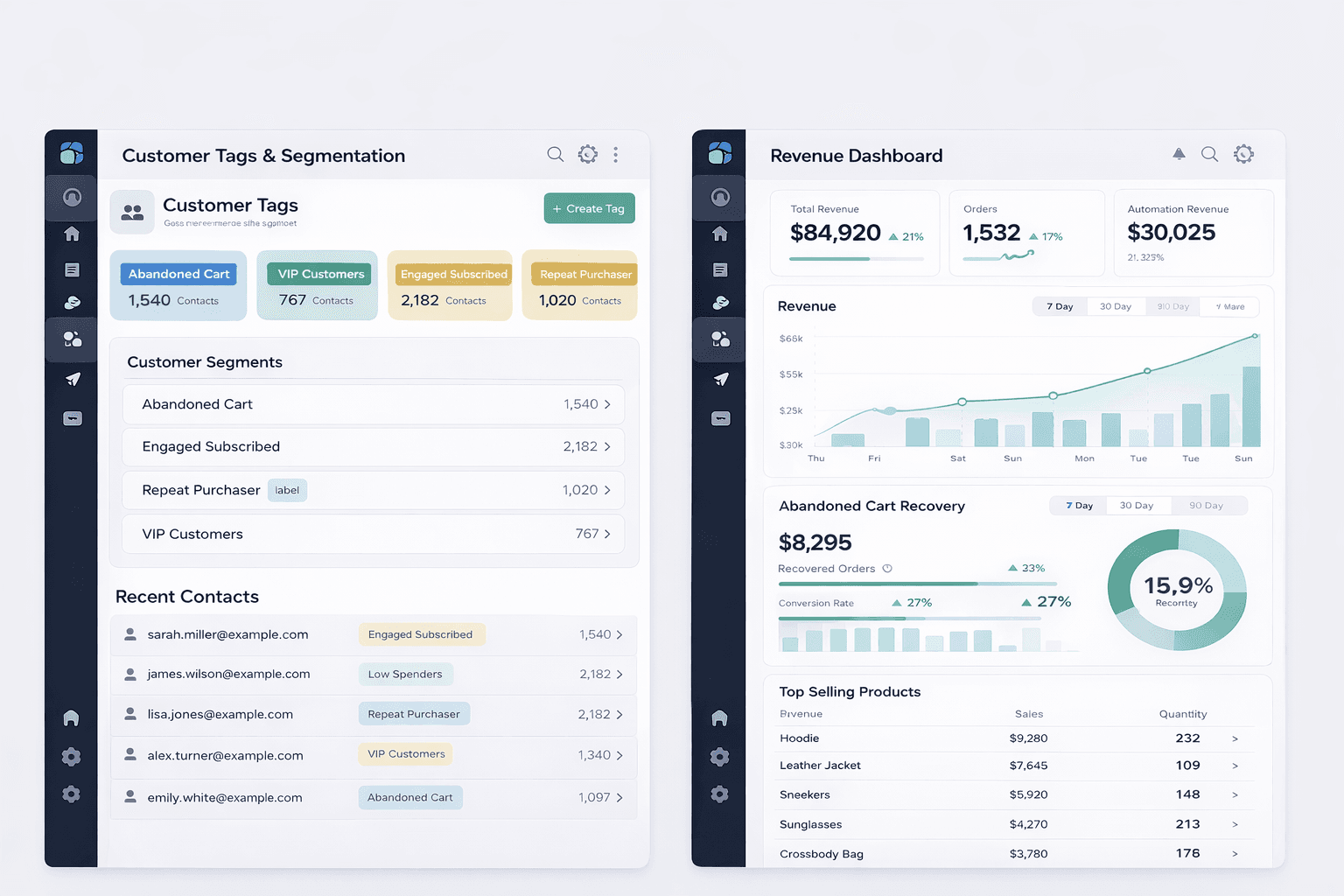This screenshot has height=896, width=1344.
Task: Select the Low Spenders tag on james.wilson
Action: click(x=405, y=674)
